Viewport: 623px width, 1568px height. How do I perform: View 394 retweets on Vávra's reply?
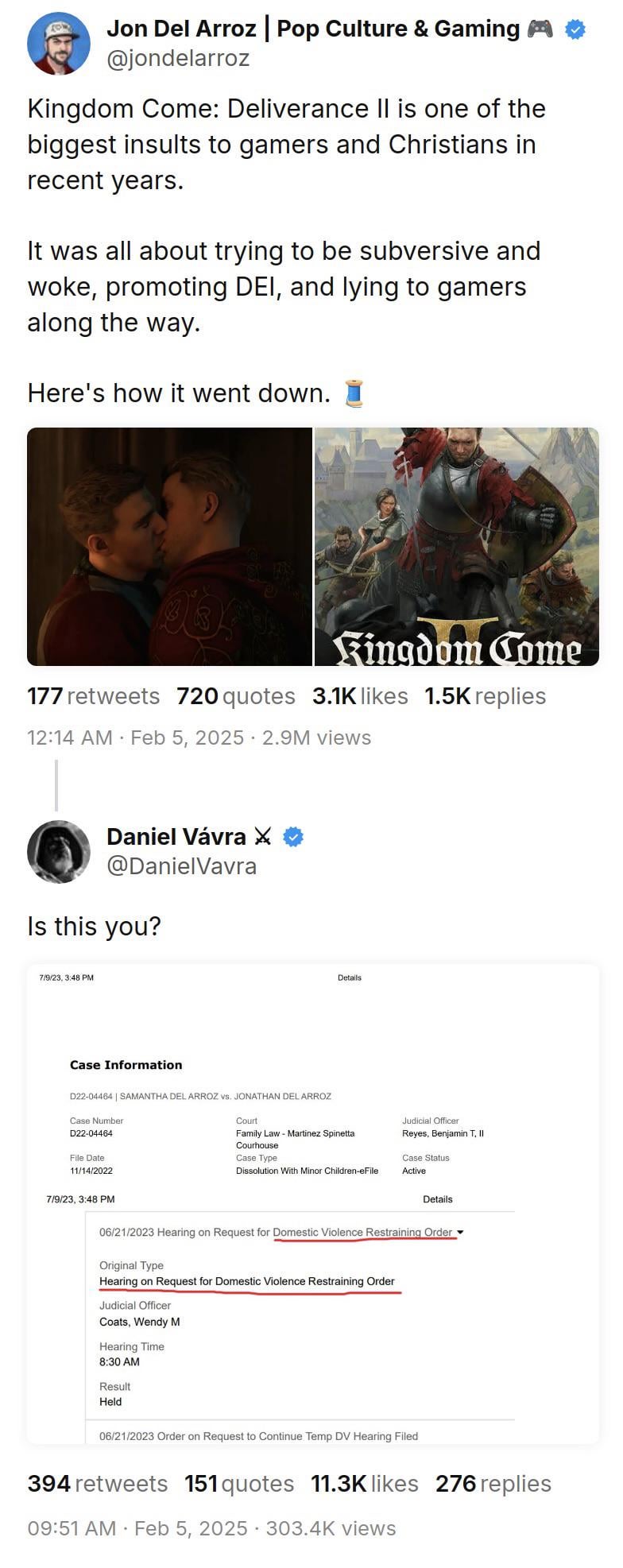(98, 1484)
